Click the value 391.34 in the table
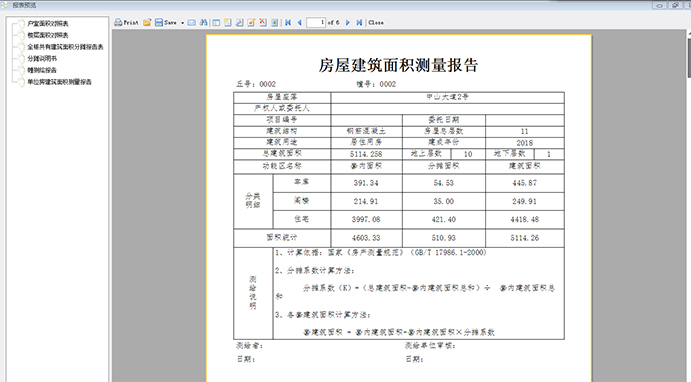Screen dimensions: 691x382 pyautogui.click(x=366, y=183)
